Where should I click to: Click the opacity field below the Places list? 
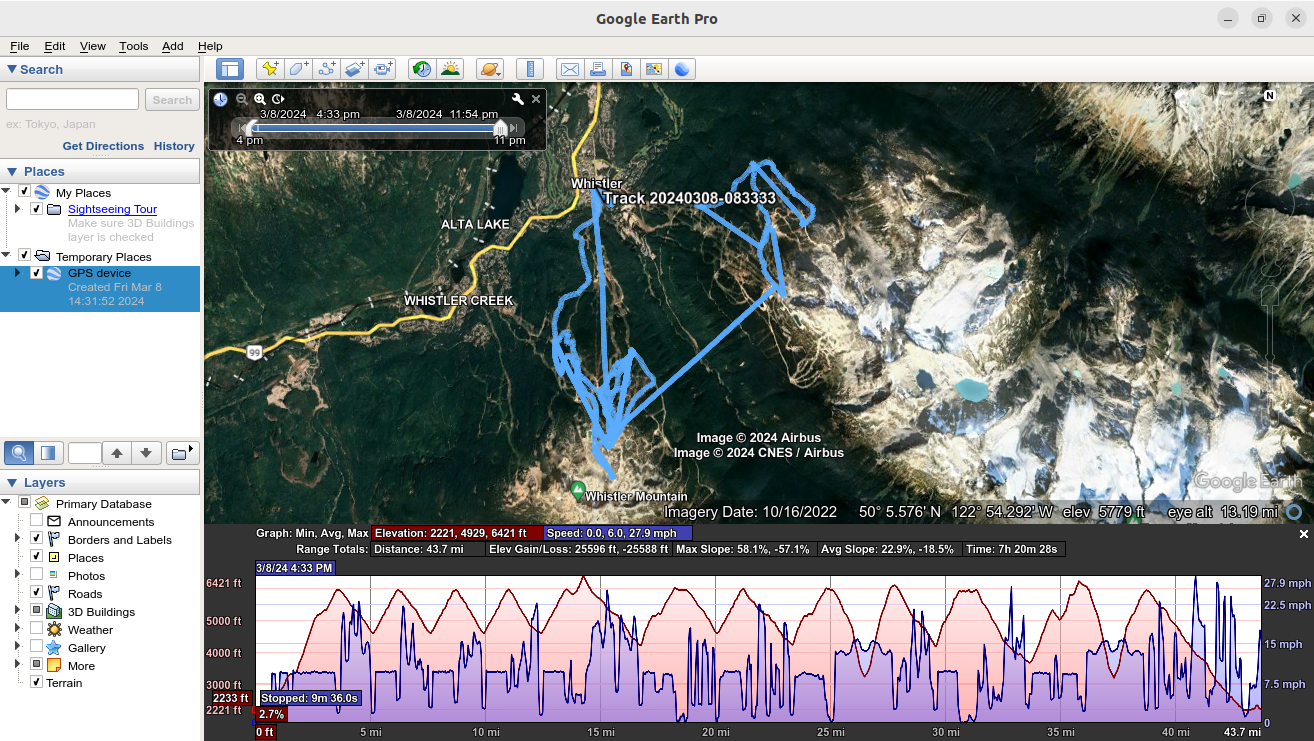pyautogui.click(x=85, y=453)
